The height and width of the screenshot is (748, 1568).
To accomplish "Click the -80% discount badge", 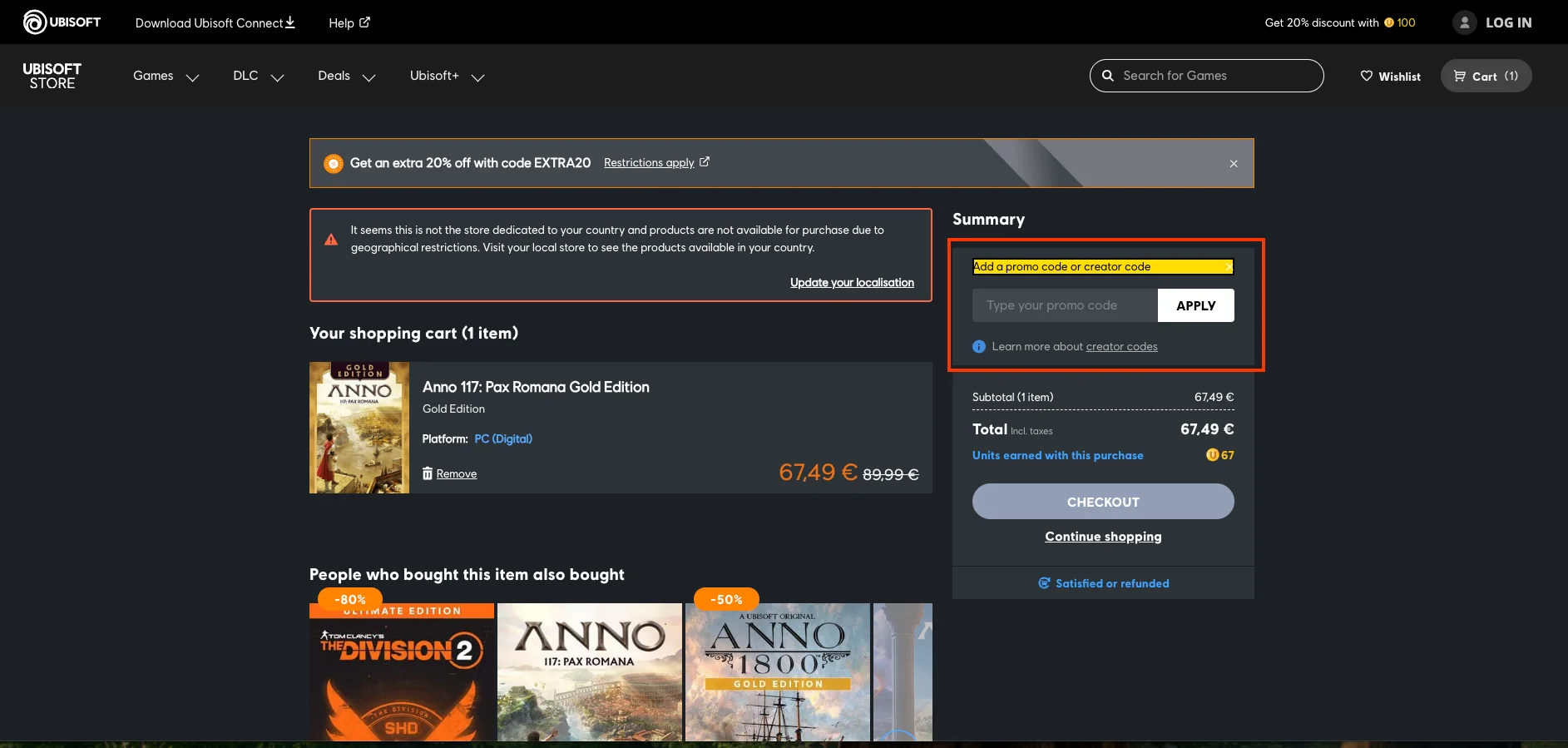I will (350, 599).
